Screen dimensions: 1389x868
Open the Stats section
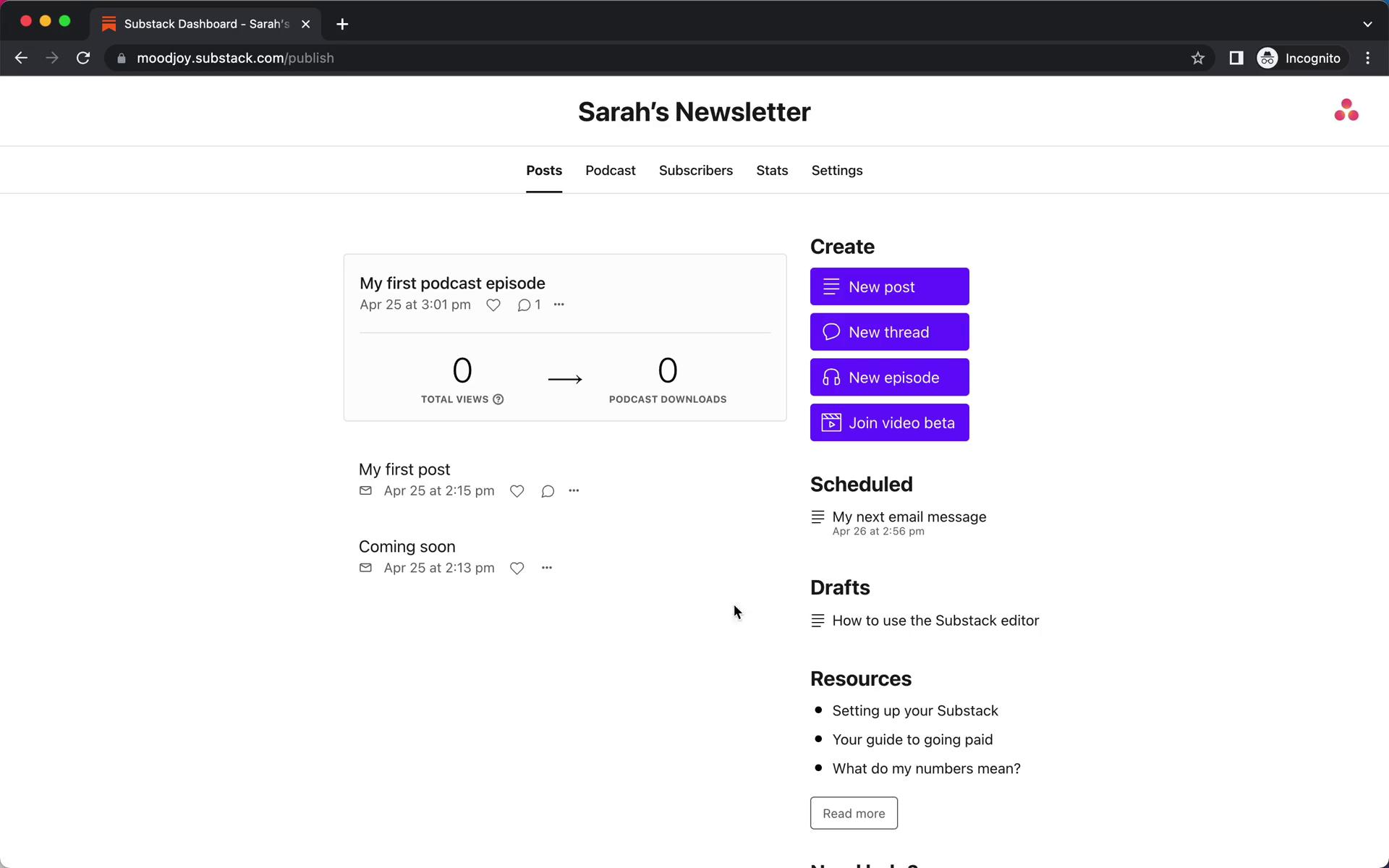point(771,170)
